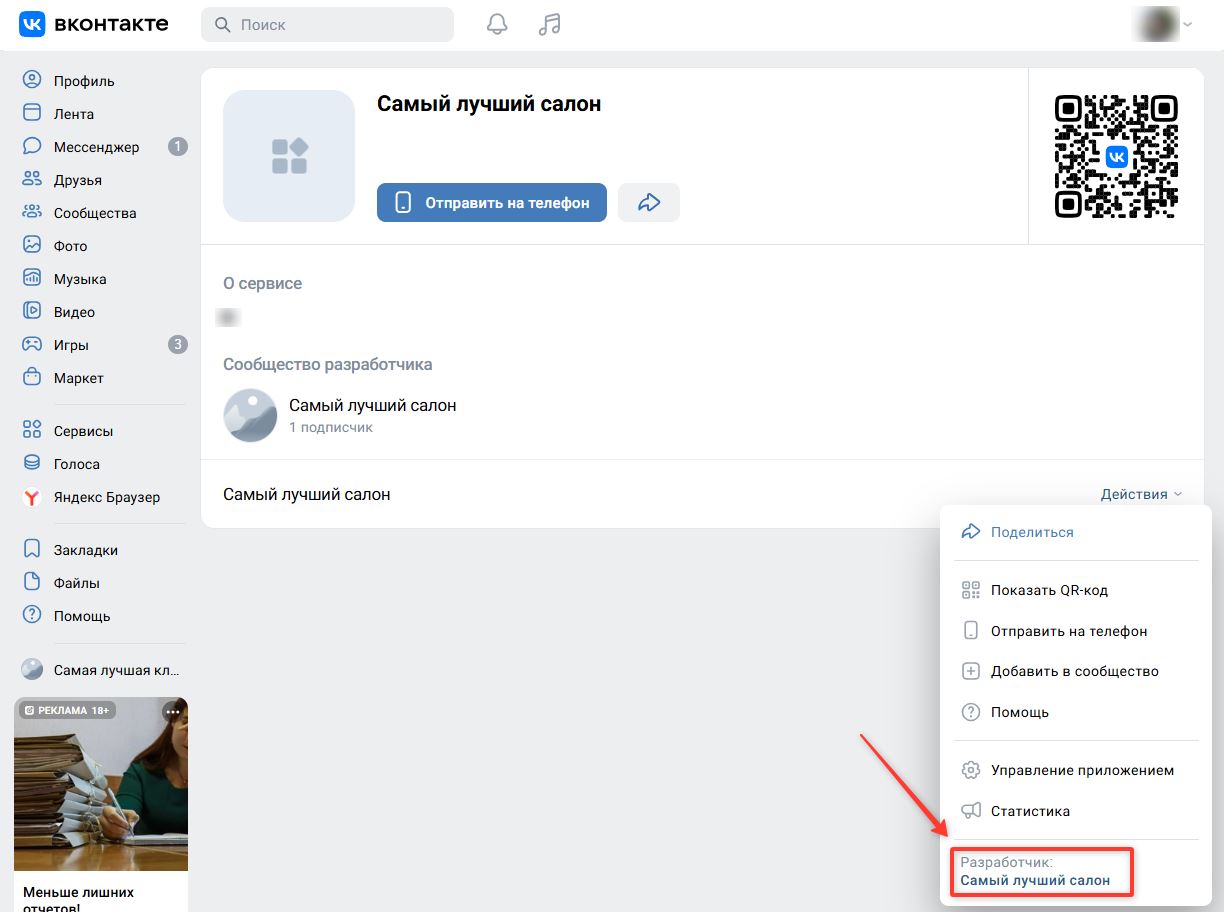1224x912 pixels.
Task: Click the Сообщества sidebar icon
Action: (x=33, y=212)
